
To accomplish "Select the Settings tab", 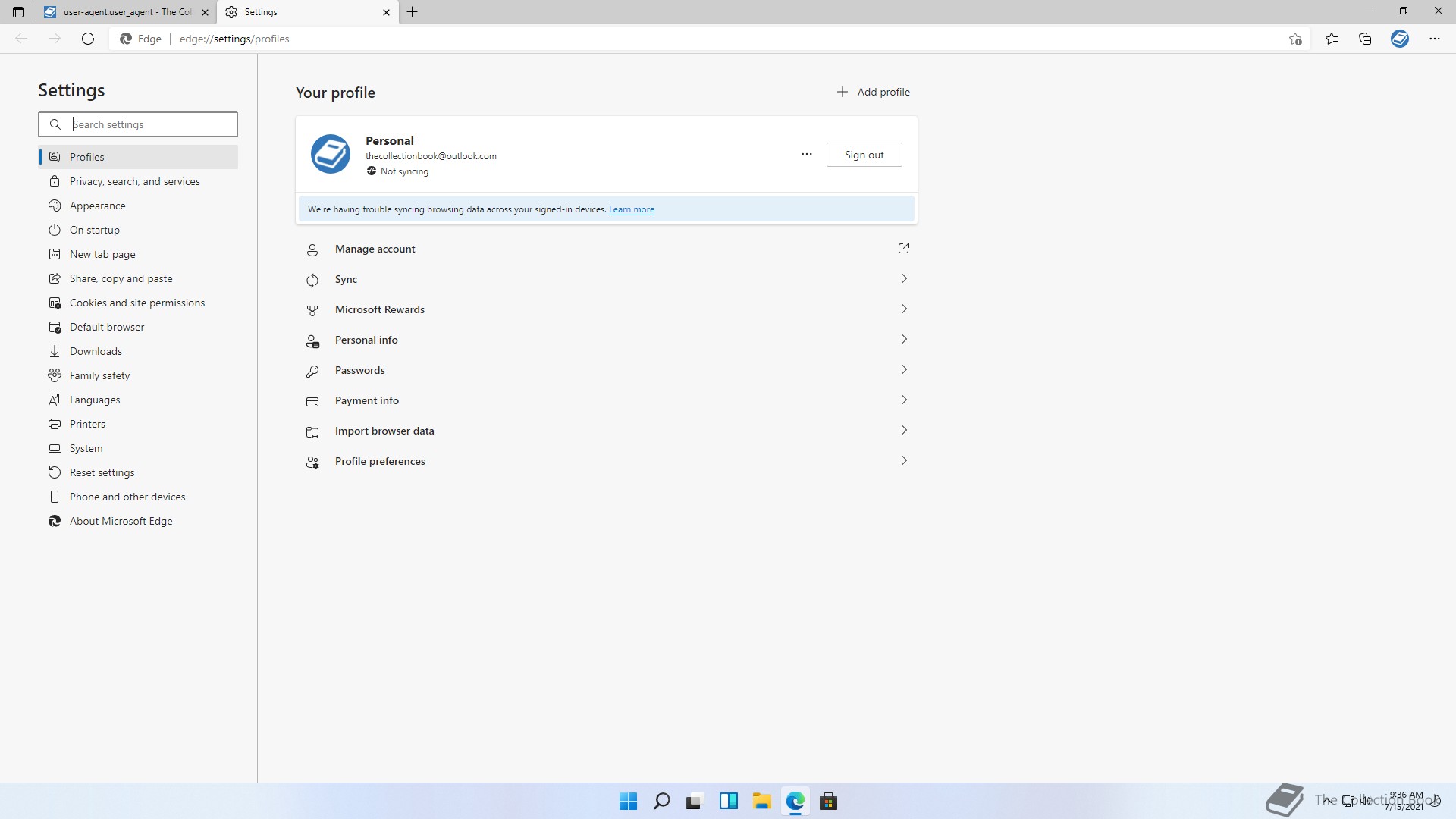I will (308, 12).
